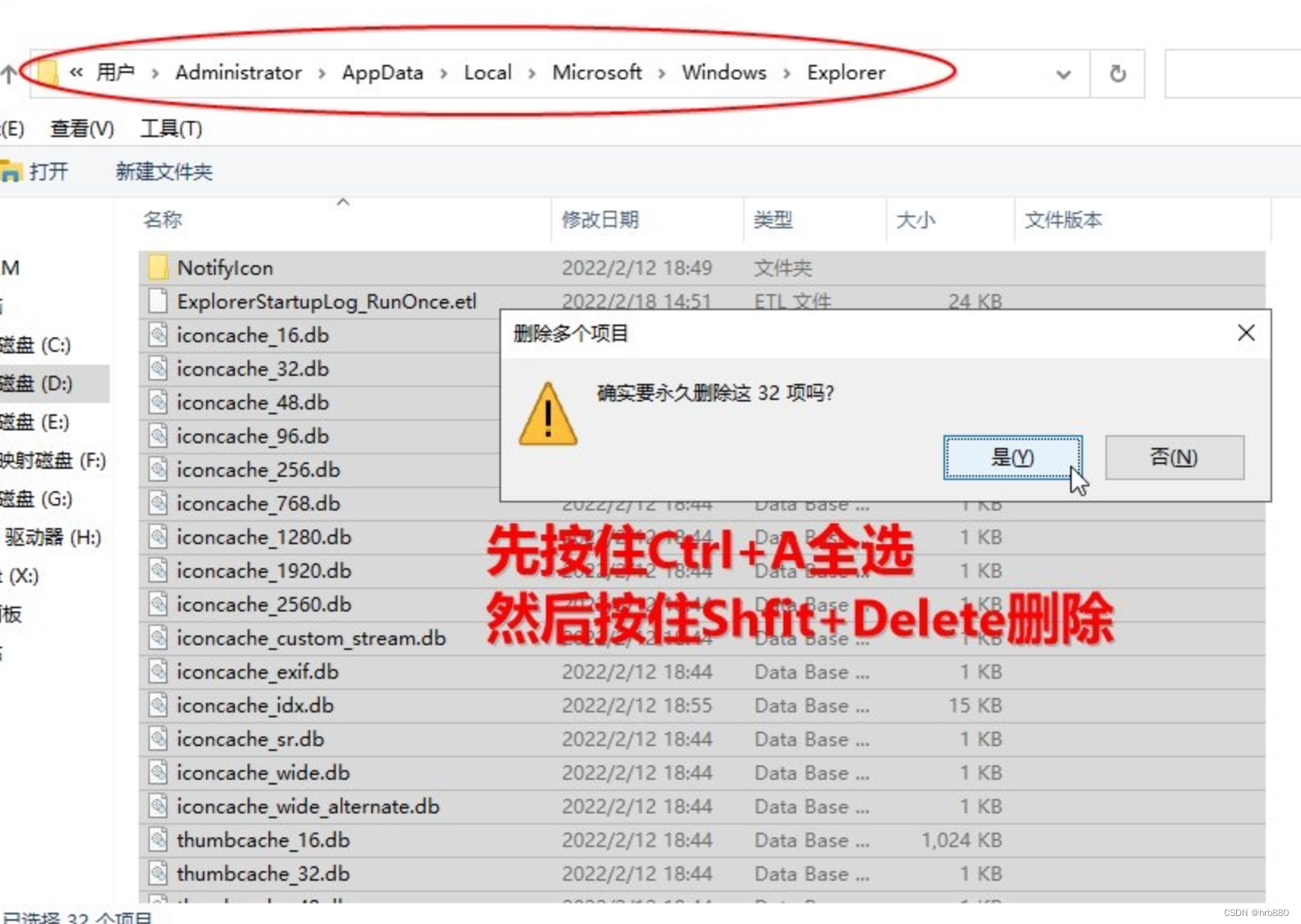Click the iconcache_16.db file icon
The width and height of the screenshot is (1301, 924).
[158, 335]
